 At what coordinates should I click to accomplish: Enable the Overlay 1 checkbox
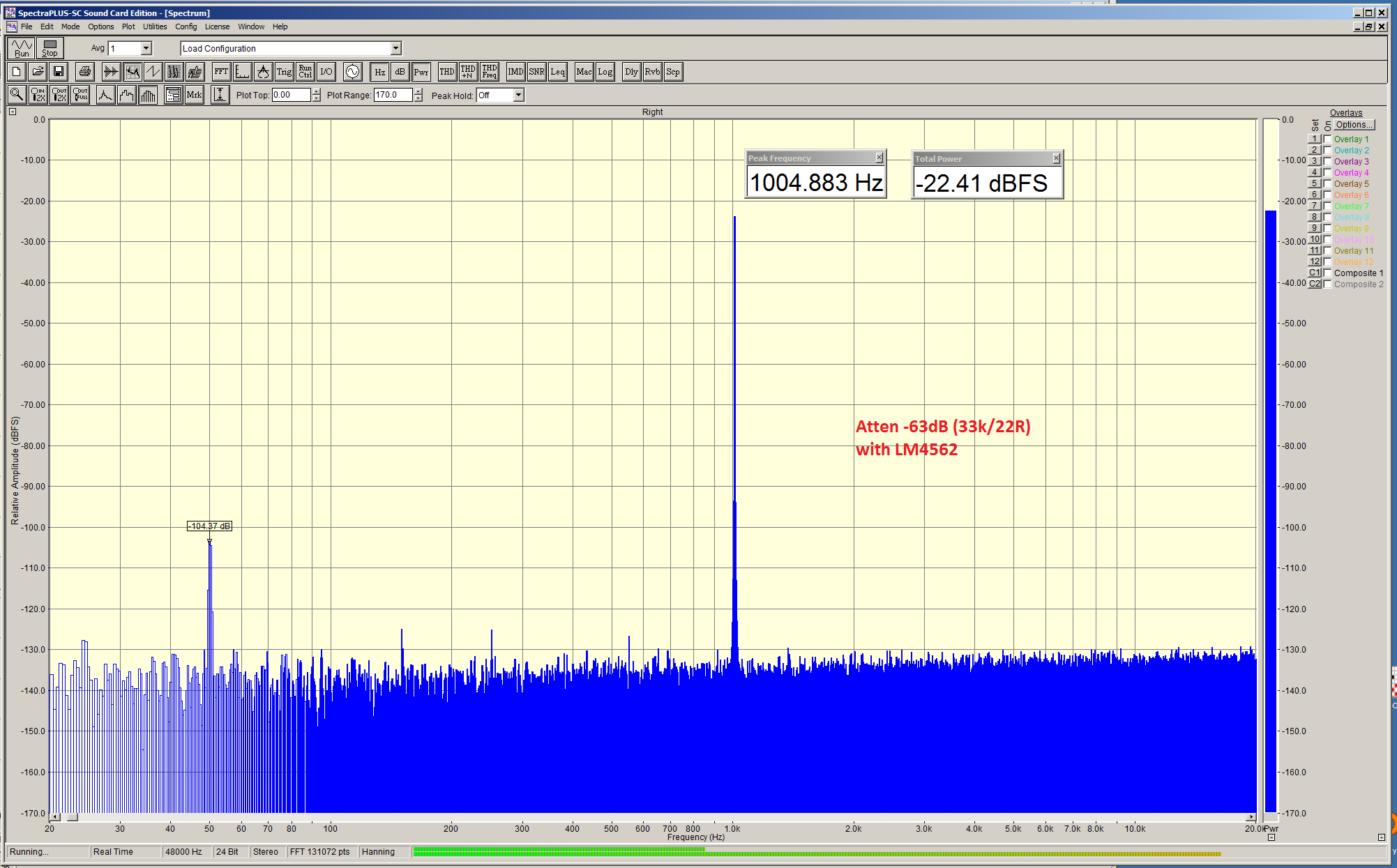point(1327,139)
